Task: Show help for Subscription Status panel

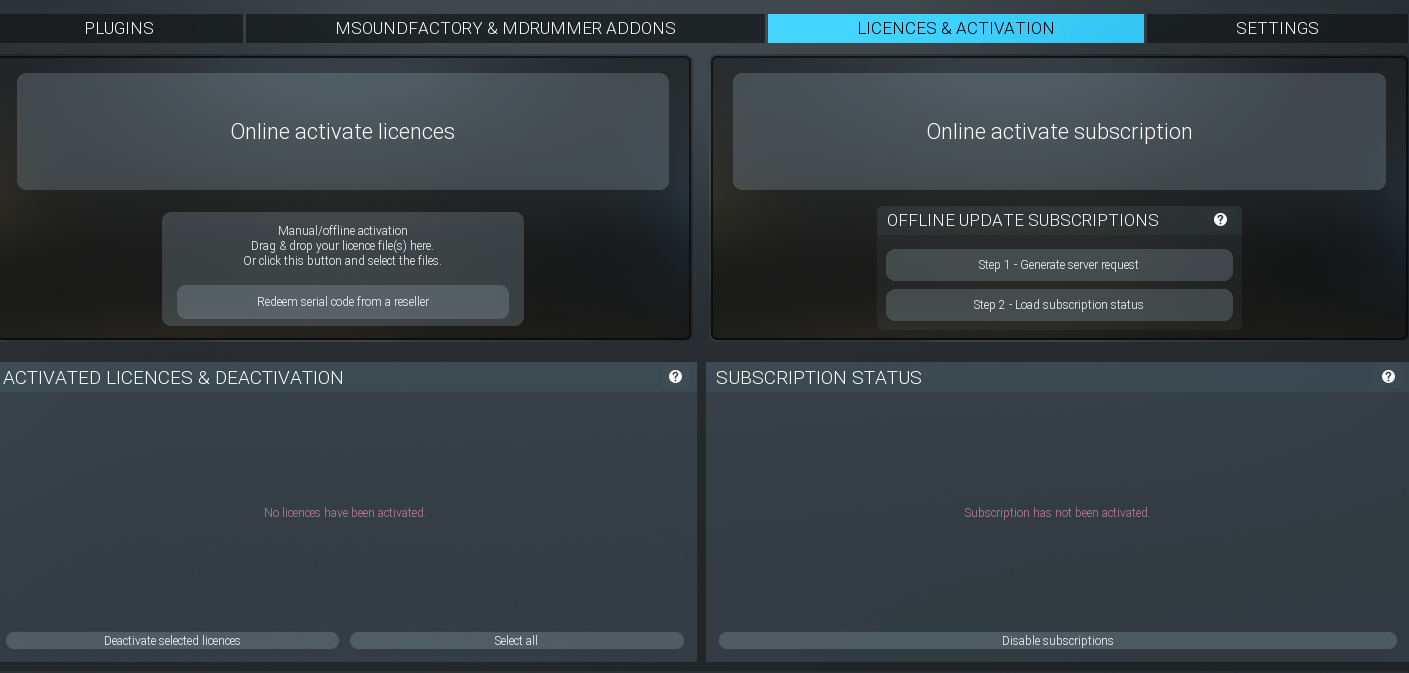Action: (1388, 377)
